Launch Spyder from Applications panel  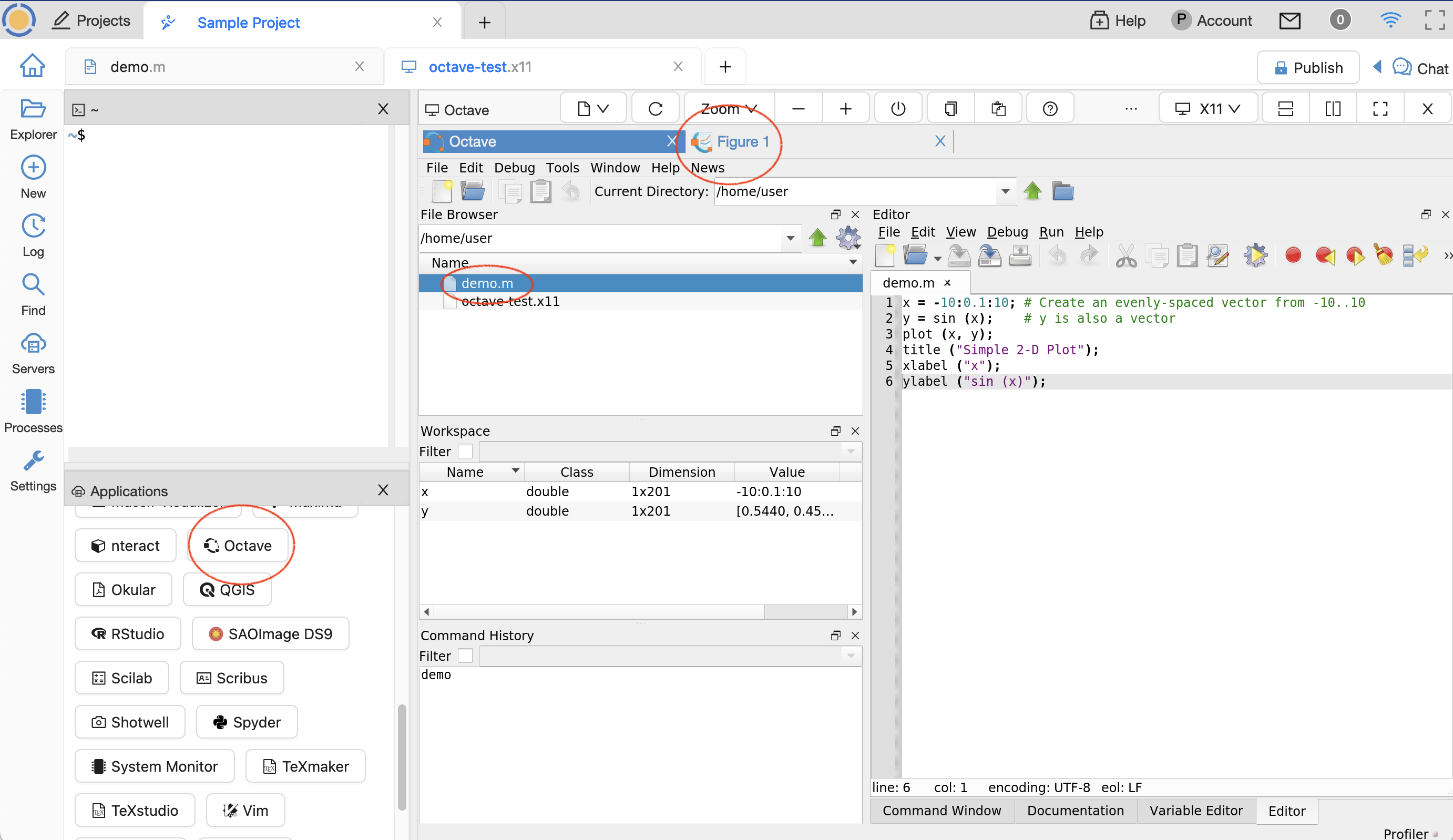coord(247,722)
